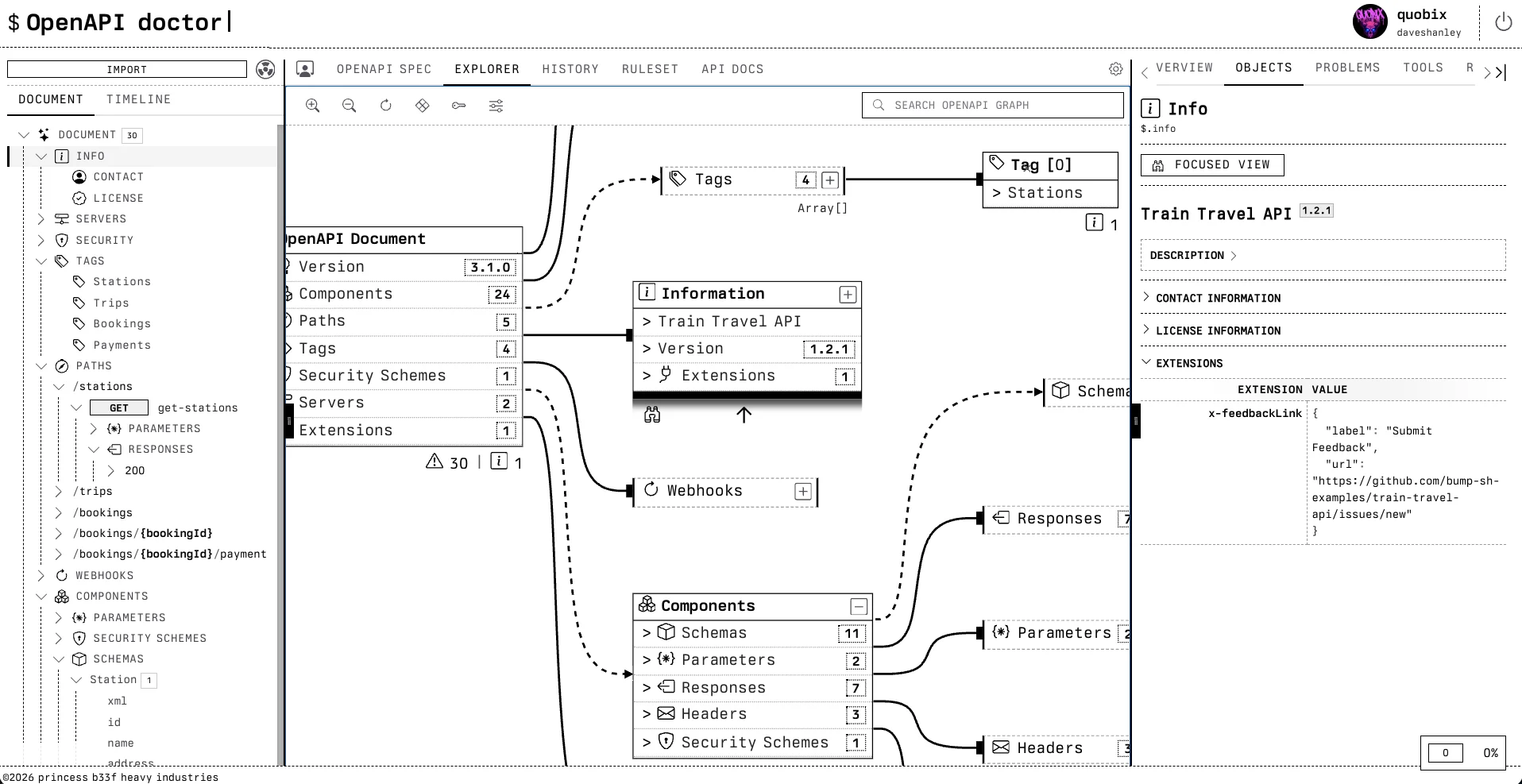Click the Search OpenAPI Graph field
Screen dimensions: 1522x784
pos(993,105)
